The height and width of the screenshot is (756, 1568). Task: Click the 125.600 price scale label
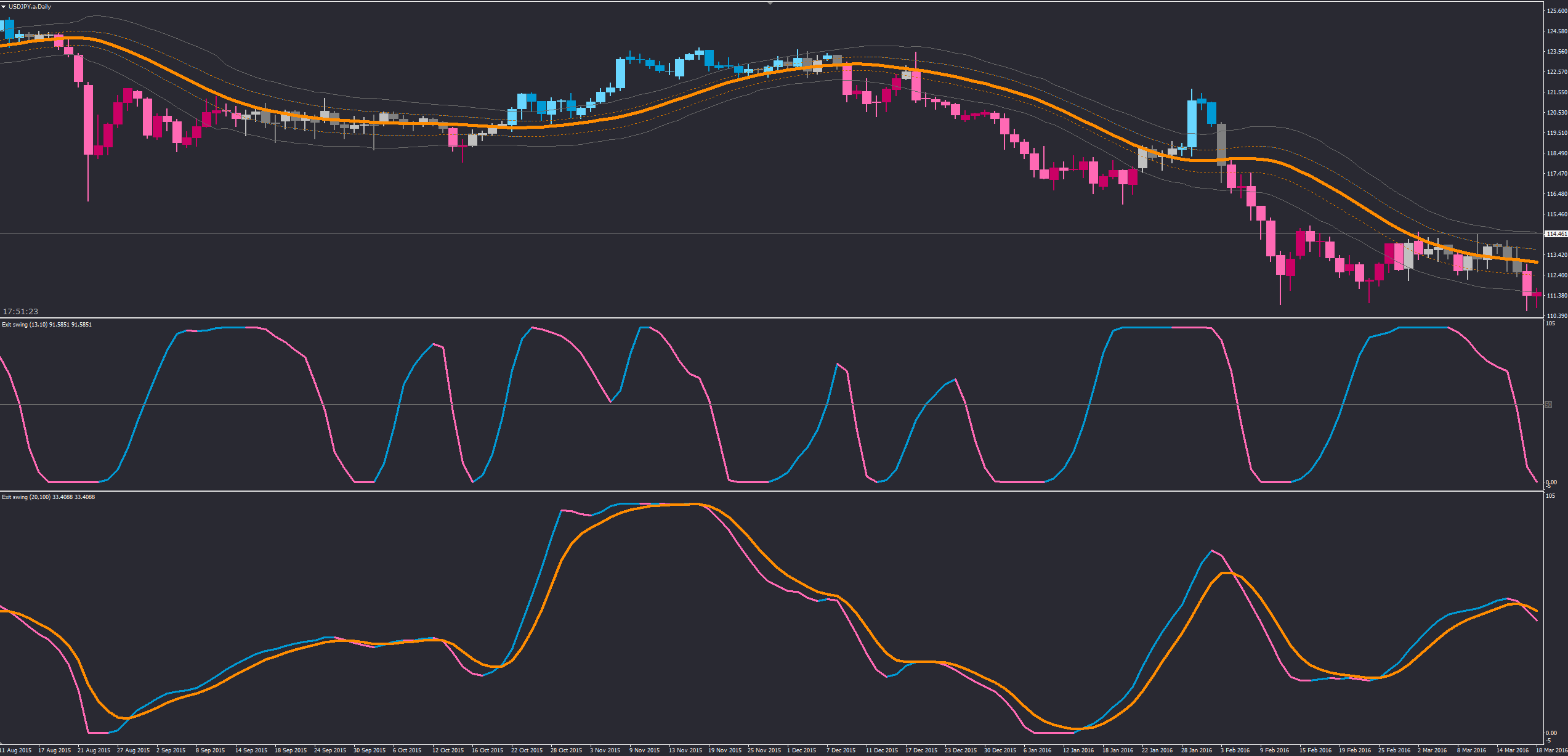[x=1556, y=11]
